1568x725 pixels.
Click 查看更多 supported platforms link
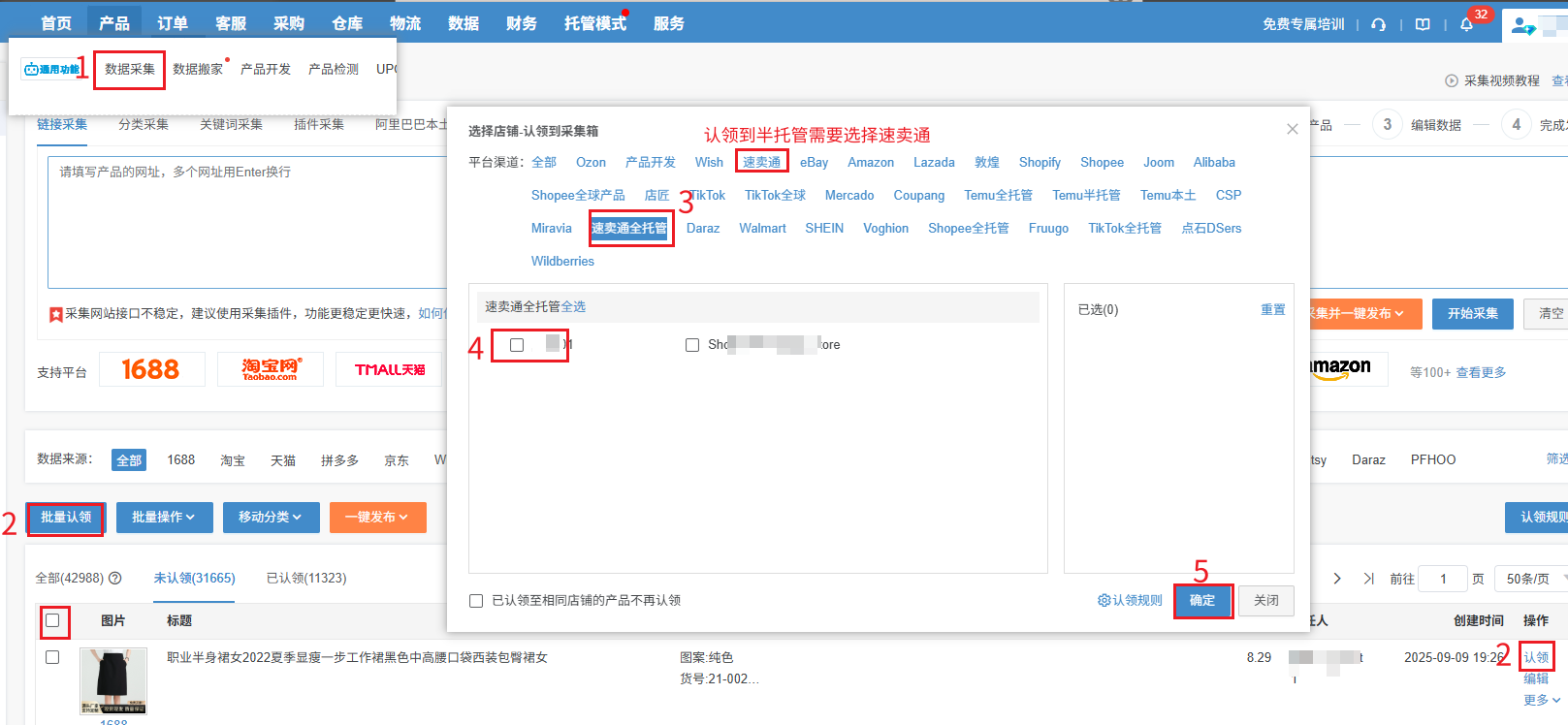click(1481, 373)
